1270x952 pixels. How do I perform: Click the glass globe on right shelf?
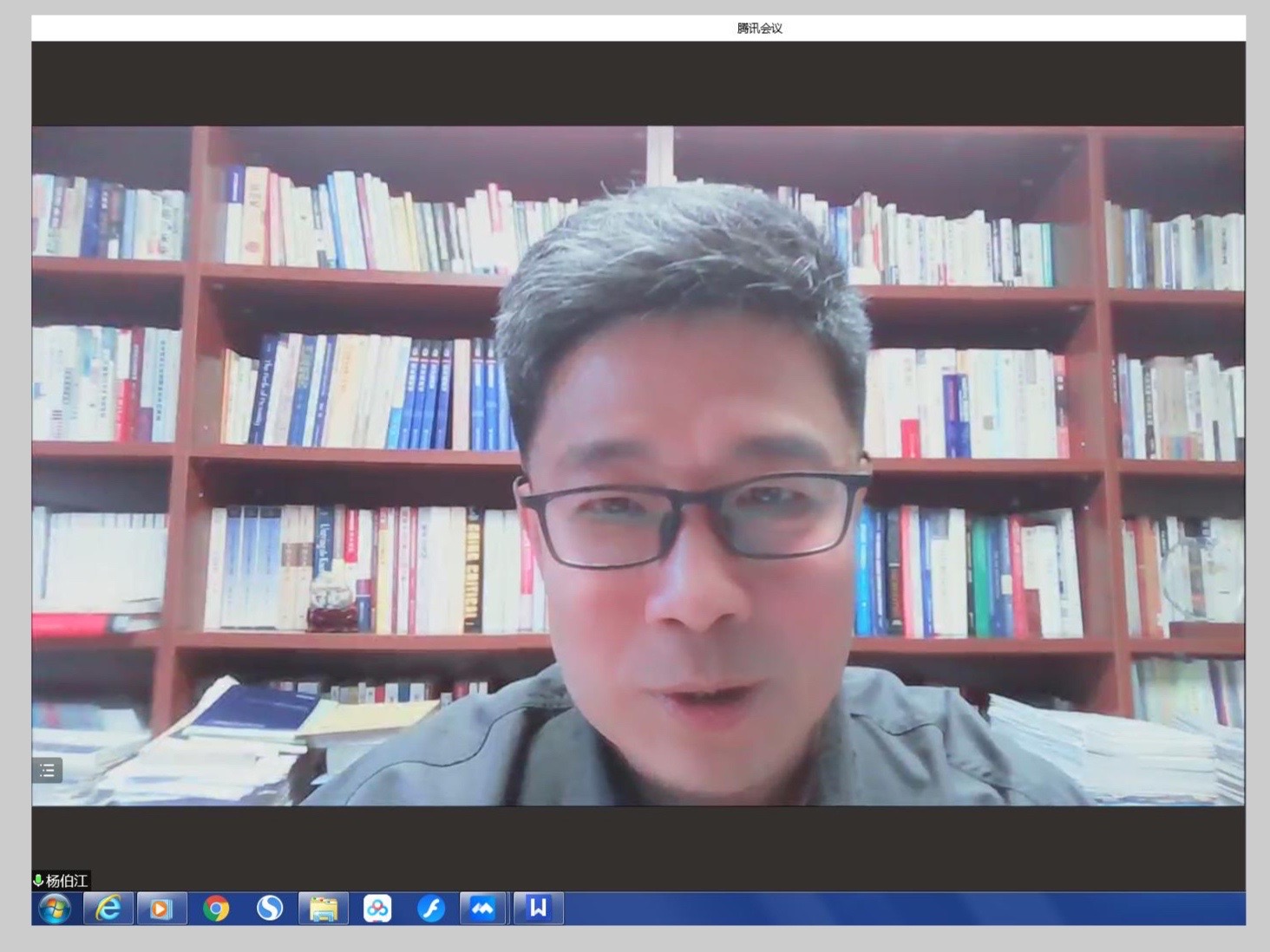point(1201,577)
